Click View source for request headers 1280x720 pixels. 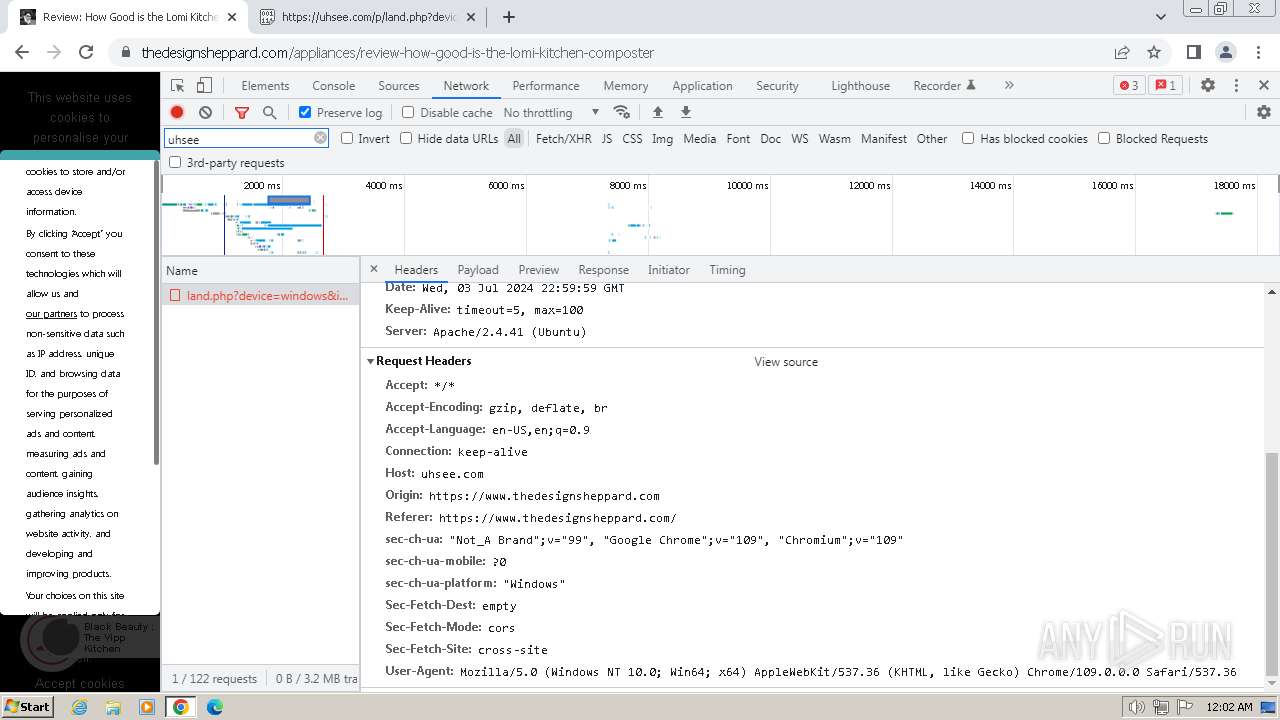786,362
